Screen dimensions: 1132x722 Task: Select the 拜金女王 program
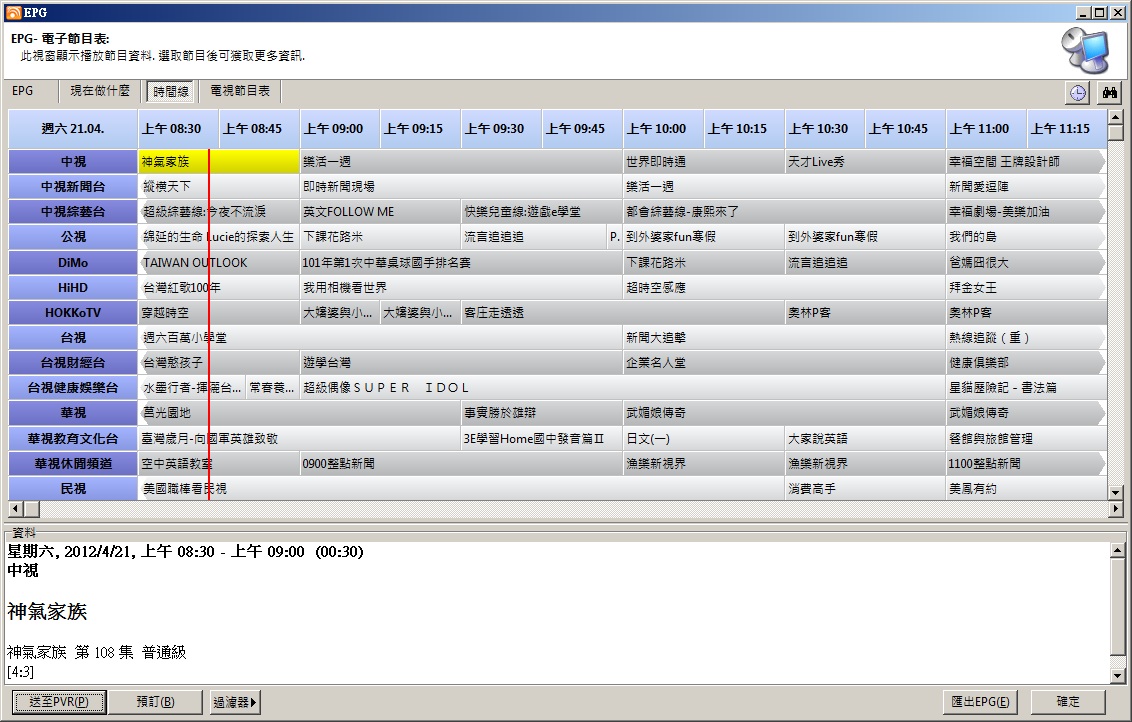pos(1027,287)
